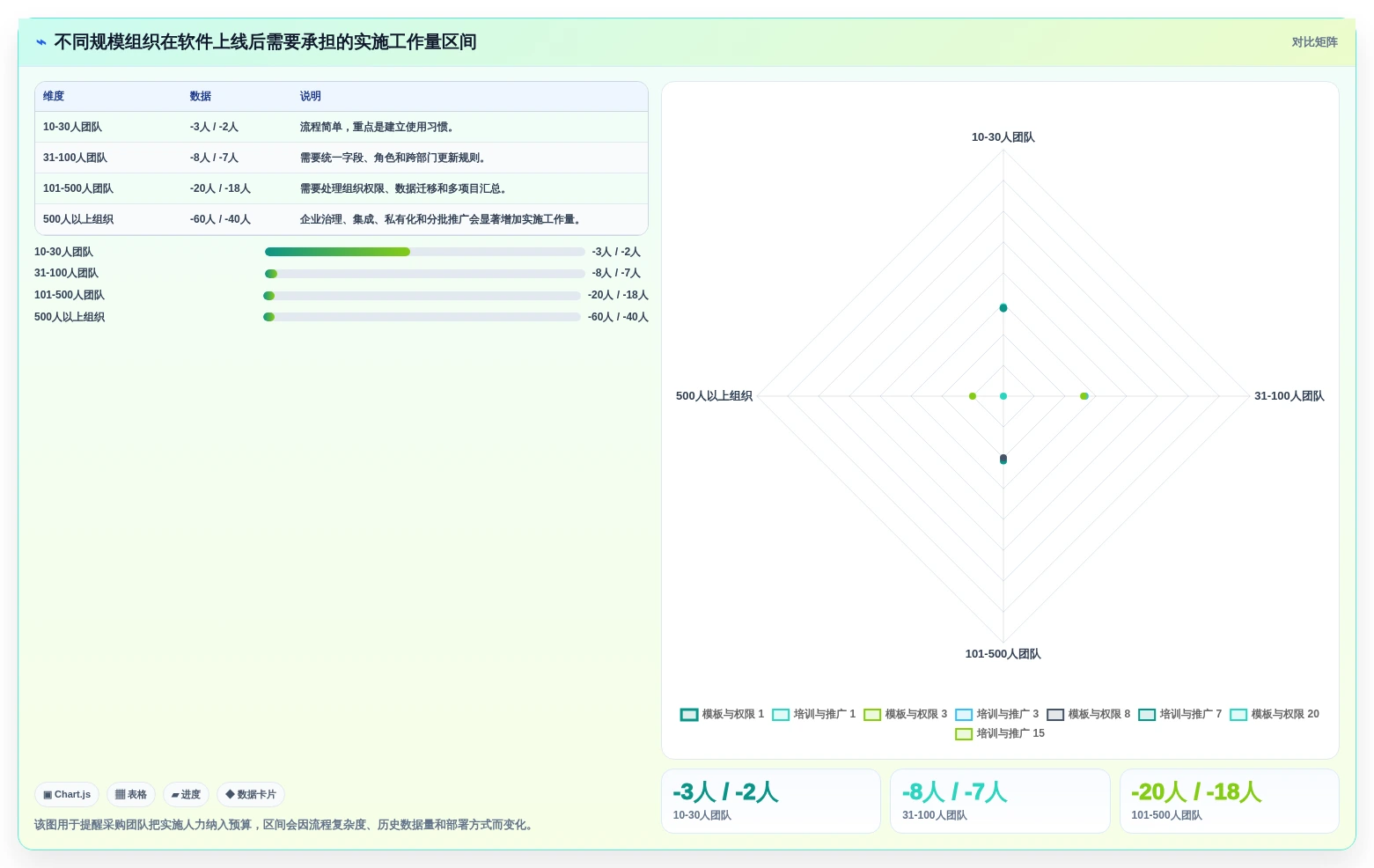Toggle legend entry 模板与权限 3

(x=906, y=714)
